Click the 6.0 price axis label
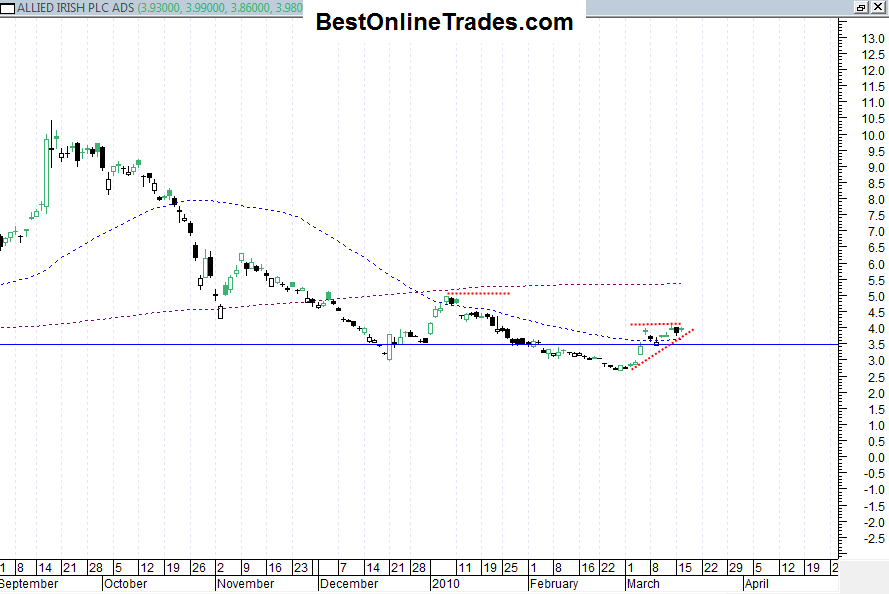Image resolution: width=889 pixels, height=594 pixels. point(877,265)
